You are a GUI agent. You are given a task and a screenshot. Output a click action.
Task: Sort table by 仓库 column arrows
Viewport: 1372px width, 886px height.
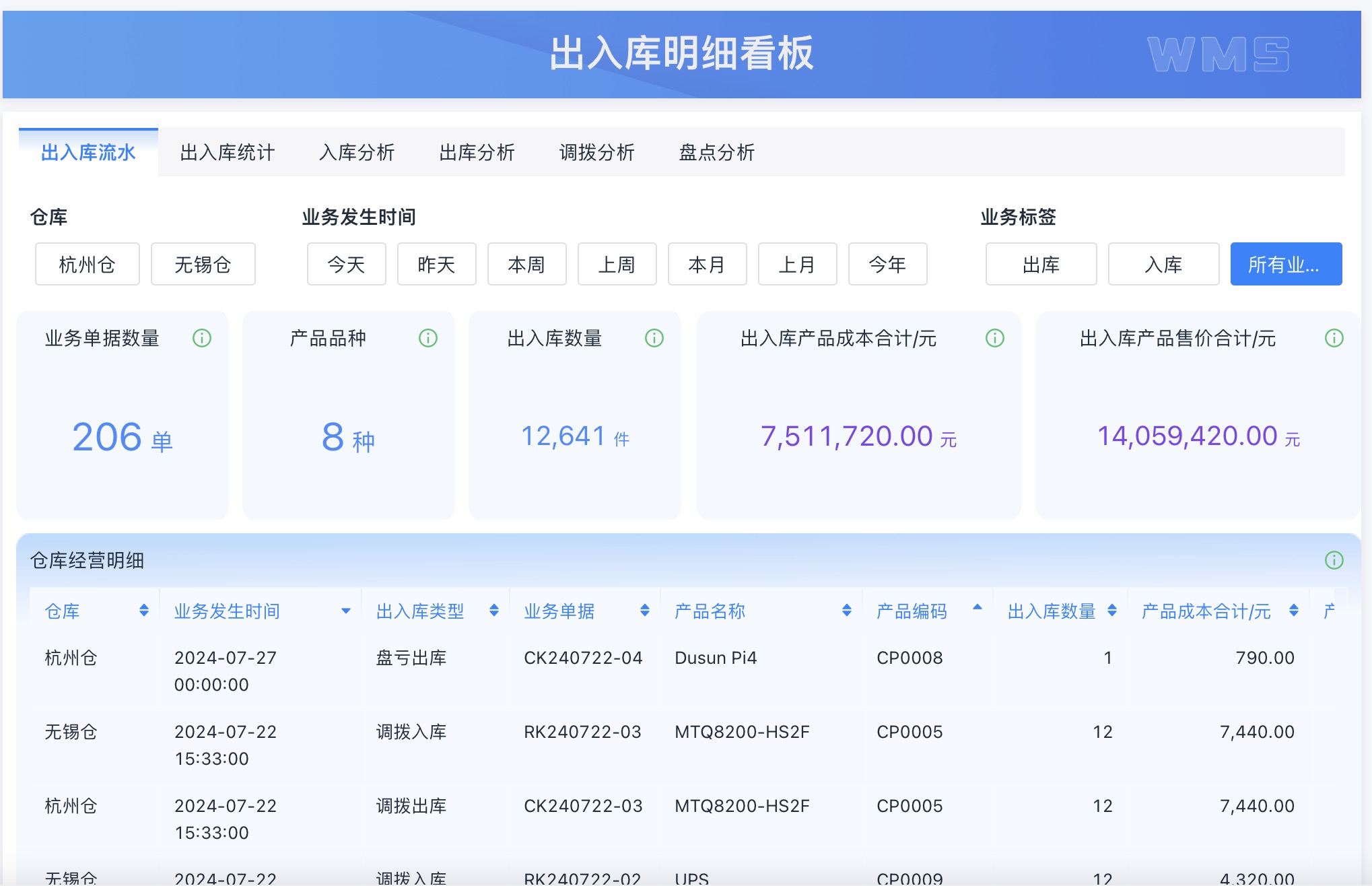coord(144,611)
